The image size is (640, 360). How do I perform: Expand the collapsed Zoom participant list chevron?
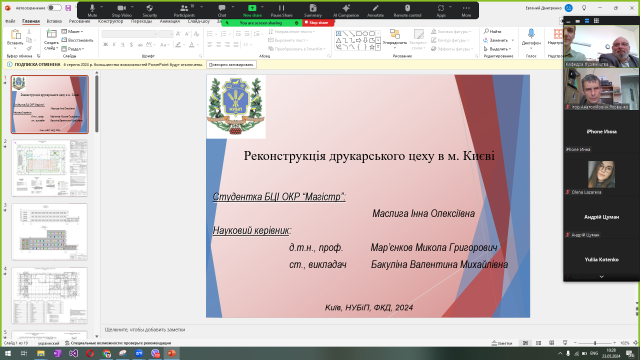[601, 277]
